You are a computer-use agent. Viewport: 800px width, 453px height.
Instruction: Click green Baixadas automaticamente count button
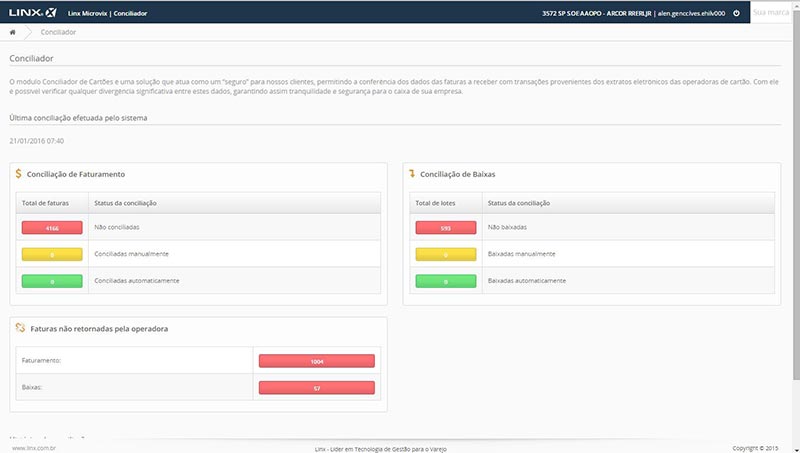(x=445, y=281)
